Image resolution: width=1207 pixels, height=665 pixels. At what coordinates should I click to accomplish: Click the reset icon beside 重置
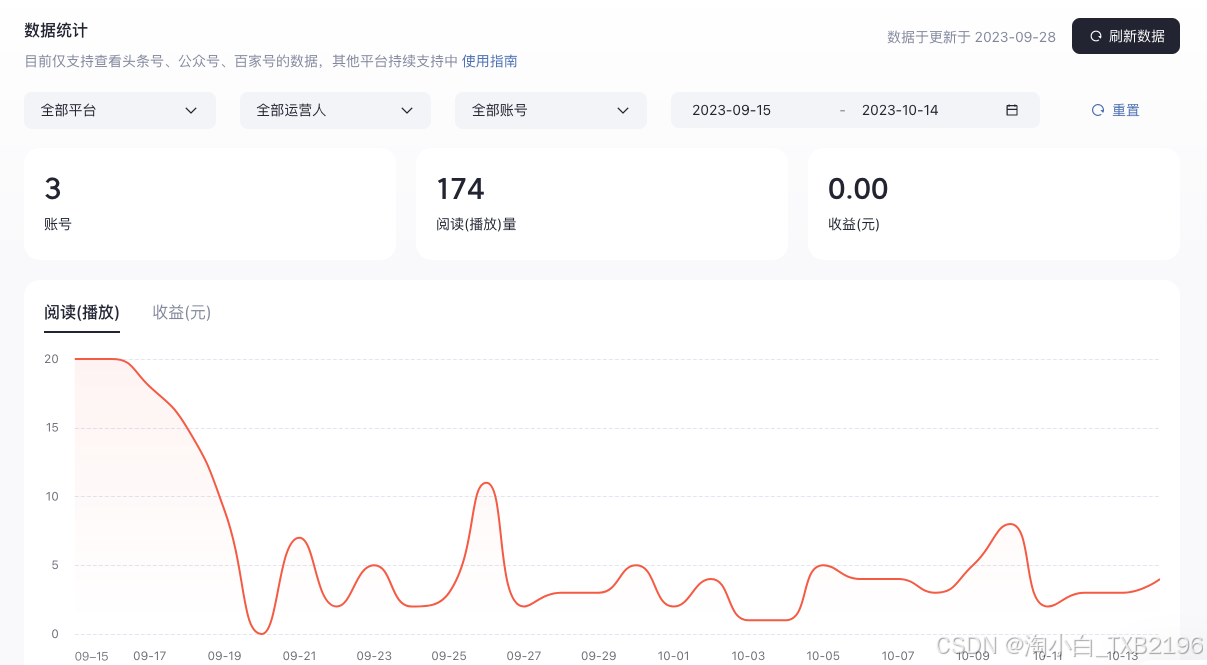point(1098,110)
